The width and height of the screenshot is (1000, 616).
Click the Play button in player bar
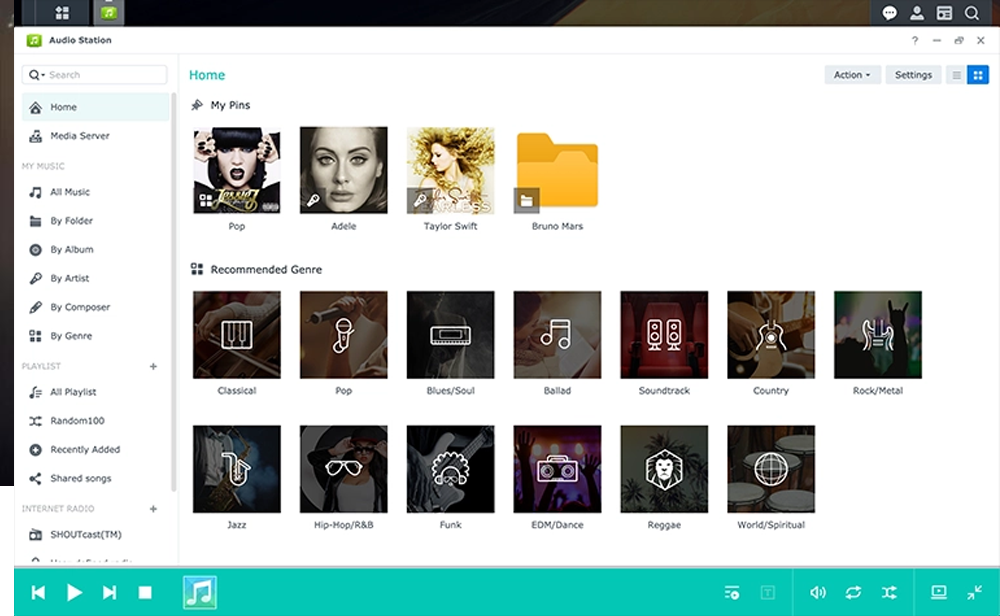click(x=74, y=593)
